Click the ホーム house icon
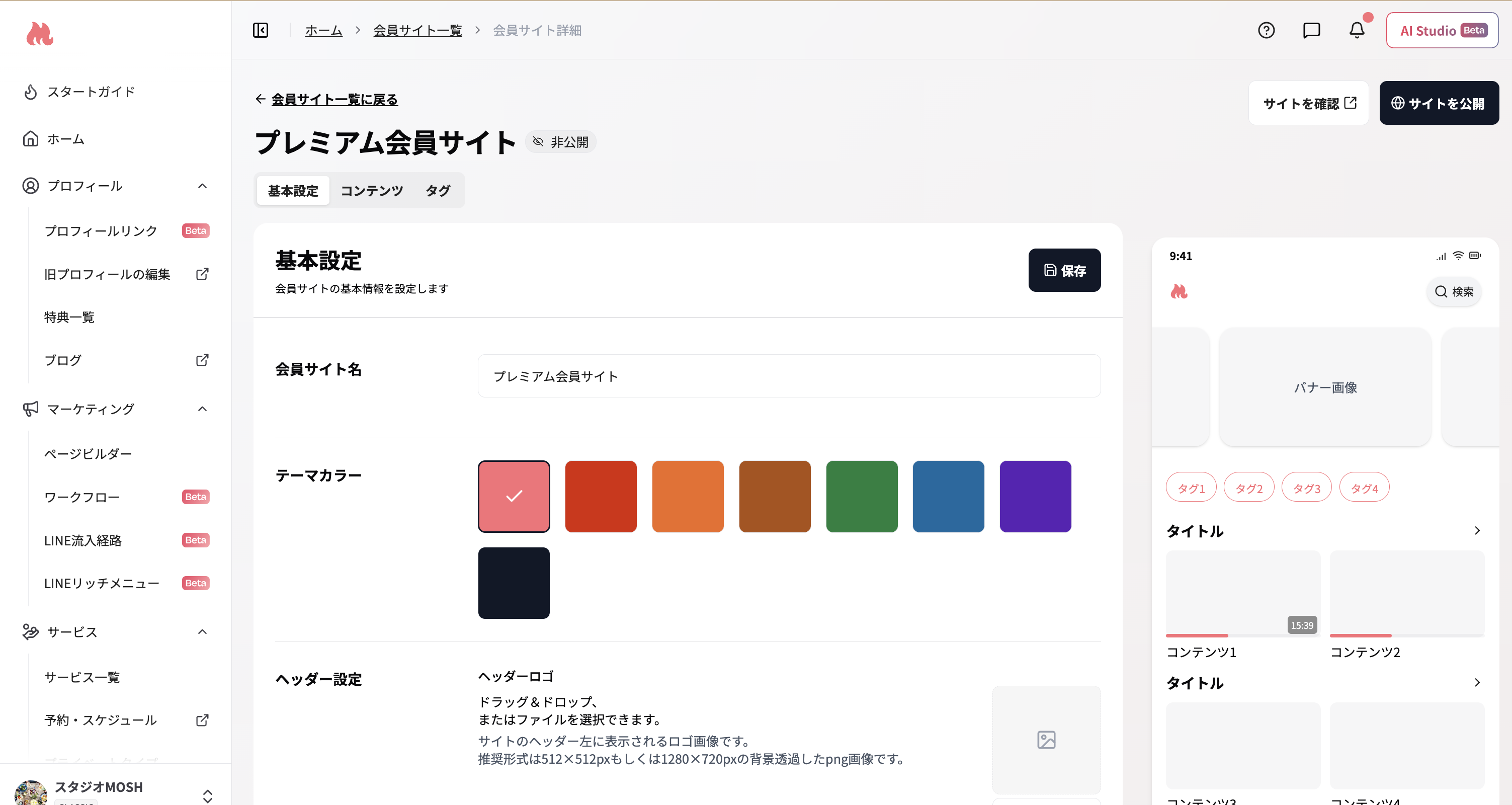This screenshot has height=805, width=1512. 31,138
